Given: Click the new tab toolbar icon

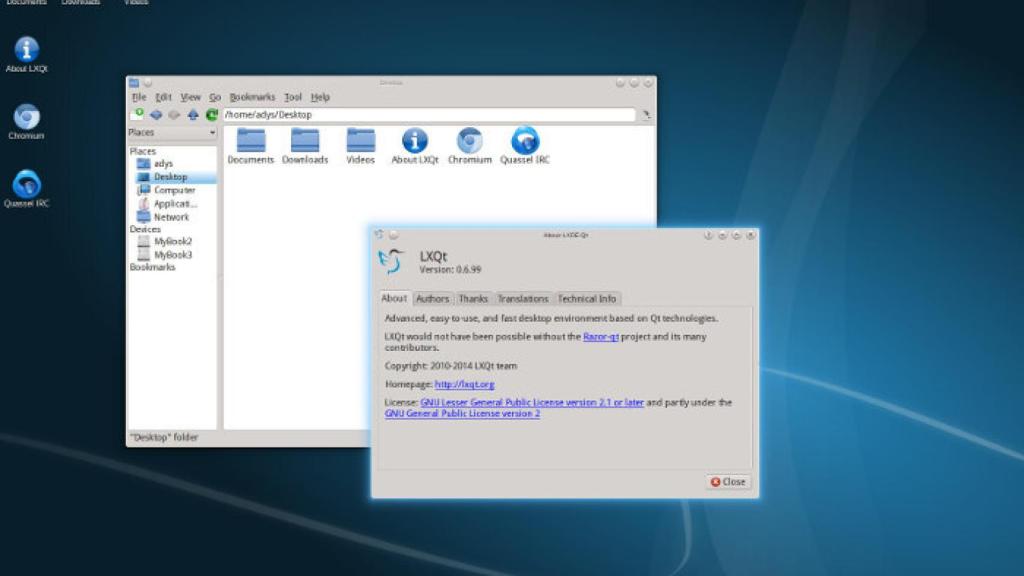Looking at the screenshot, I should [x=137, y=115].
